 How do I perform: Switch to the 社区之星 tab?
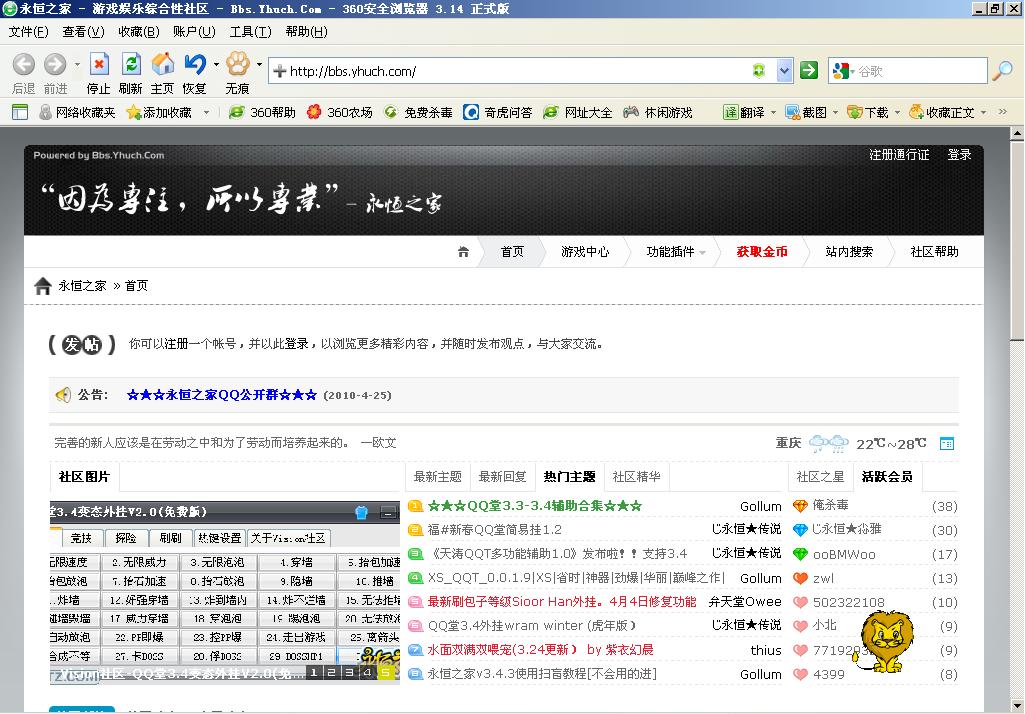point(820,477)
